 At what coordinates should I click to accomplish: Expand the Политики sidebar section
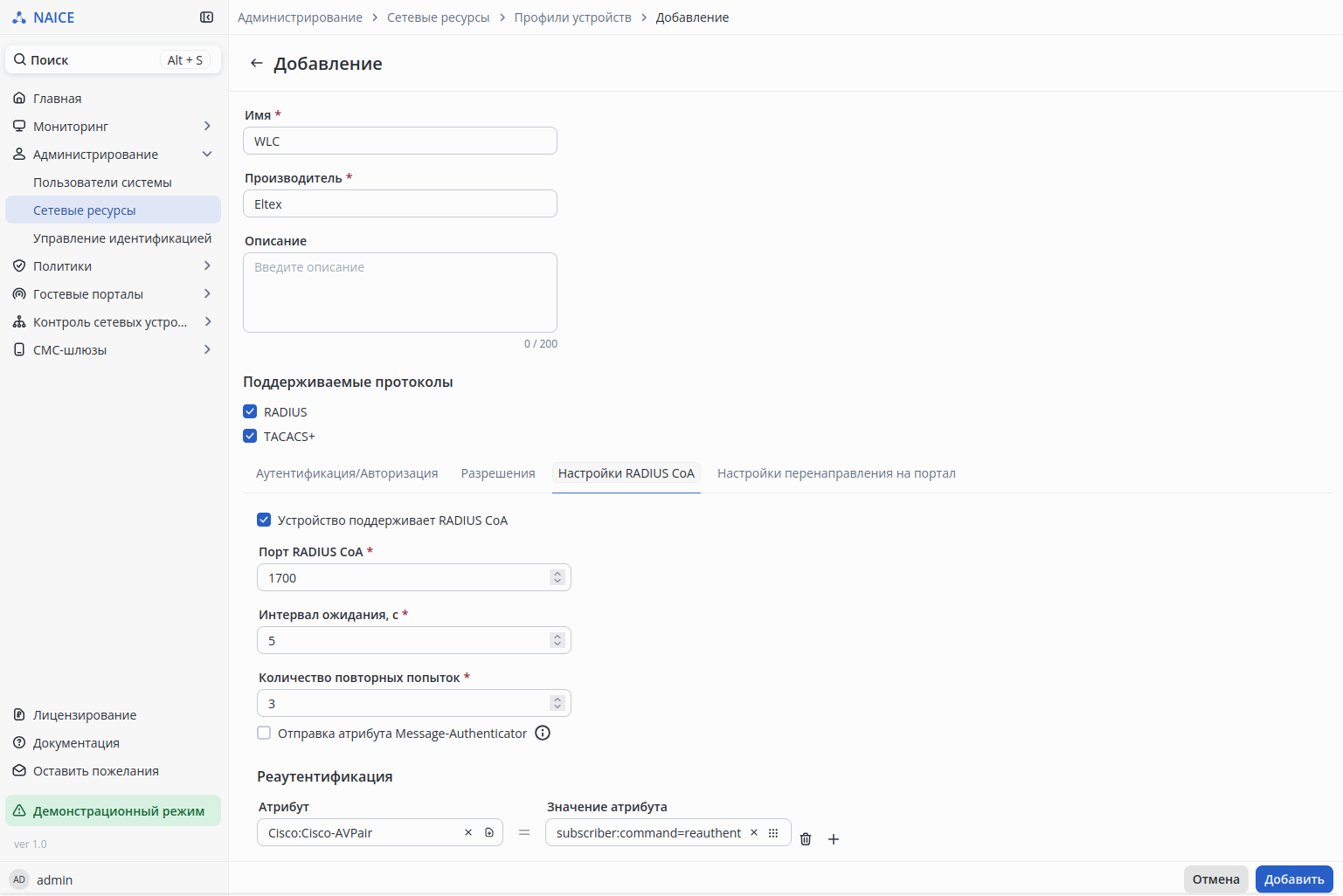click(x=207, y=266)
